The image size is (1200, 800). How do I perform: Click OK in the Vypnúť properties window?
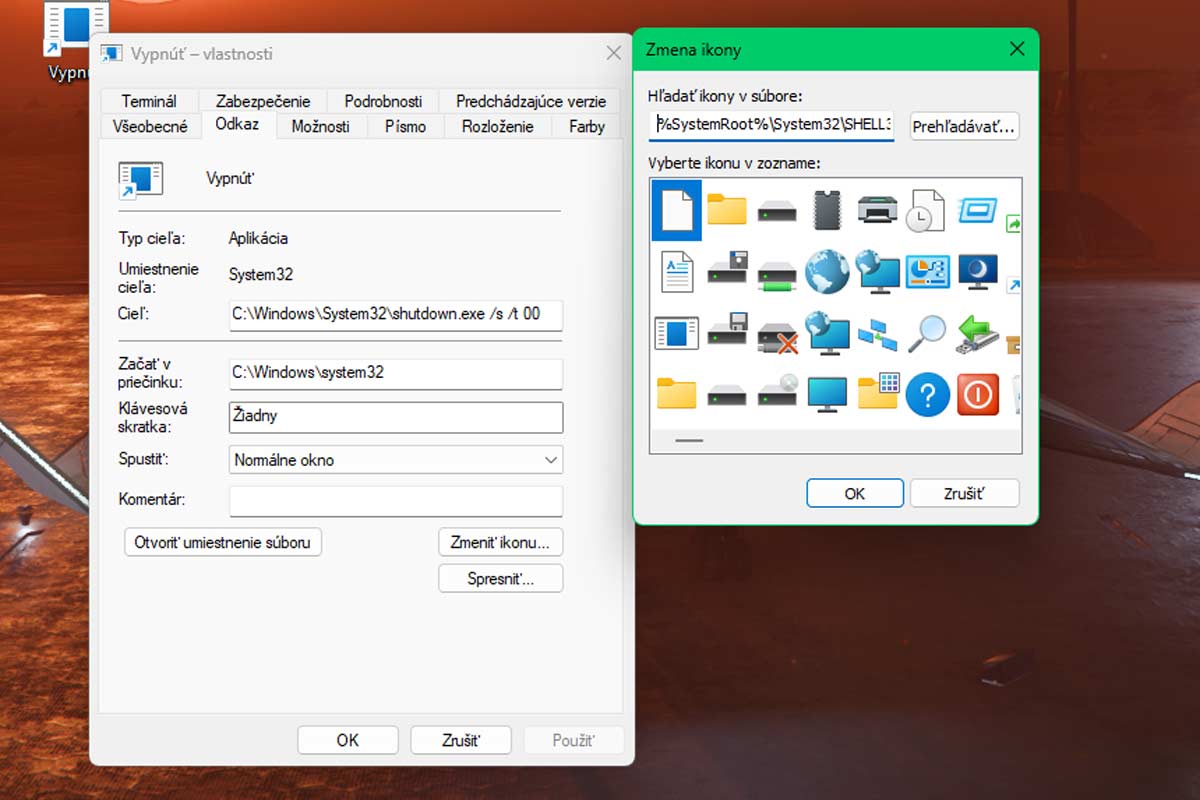347,740
